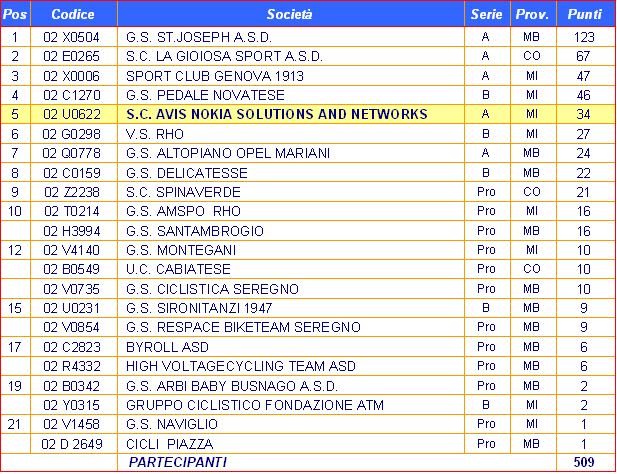Click code 02 X0006
This screenshot has width=617, height=474.
click(x=72, y=76)
